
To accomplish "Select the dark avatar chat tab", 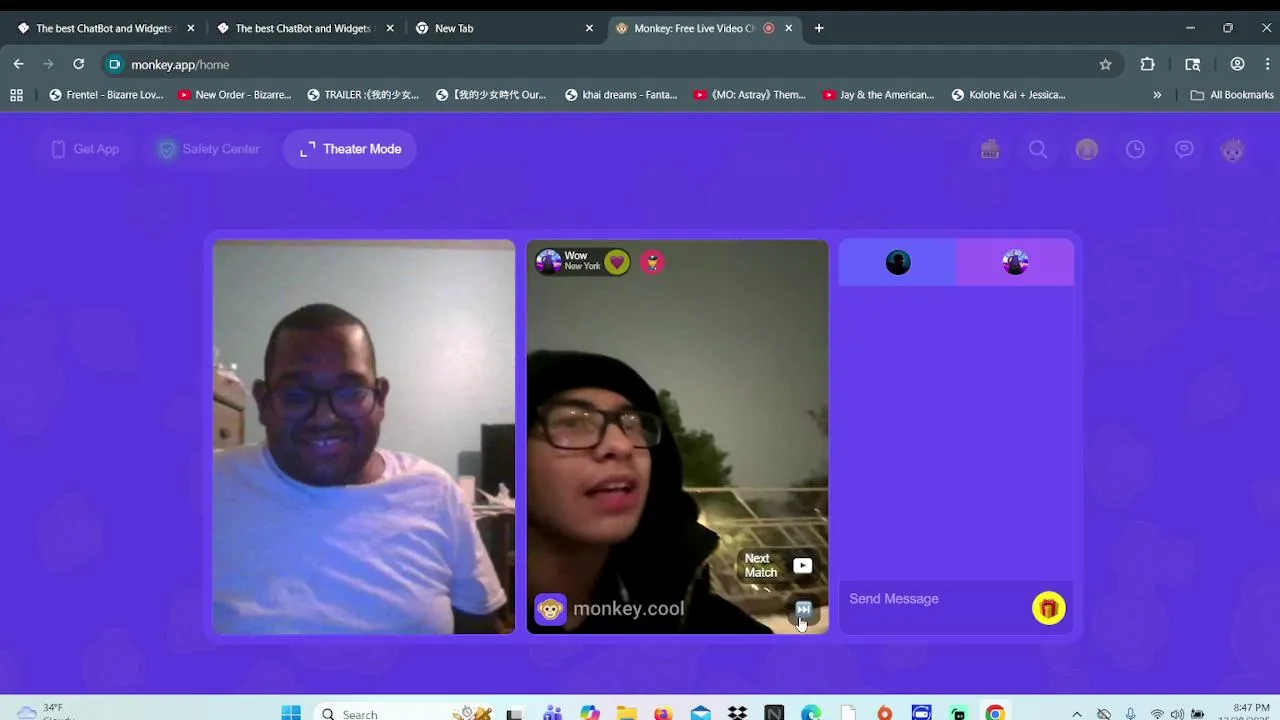I will pos(898,262).
